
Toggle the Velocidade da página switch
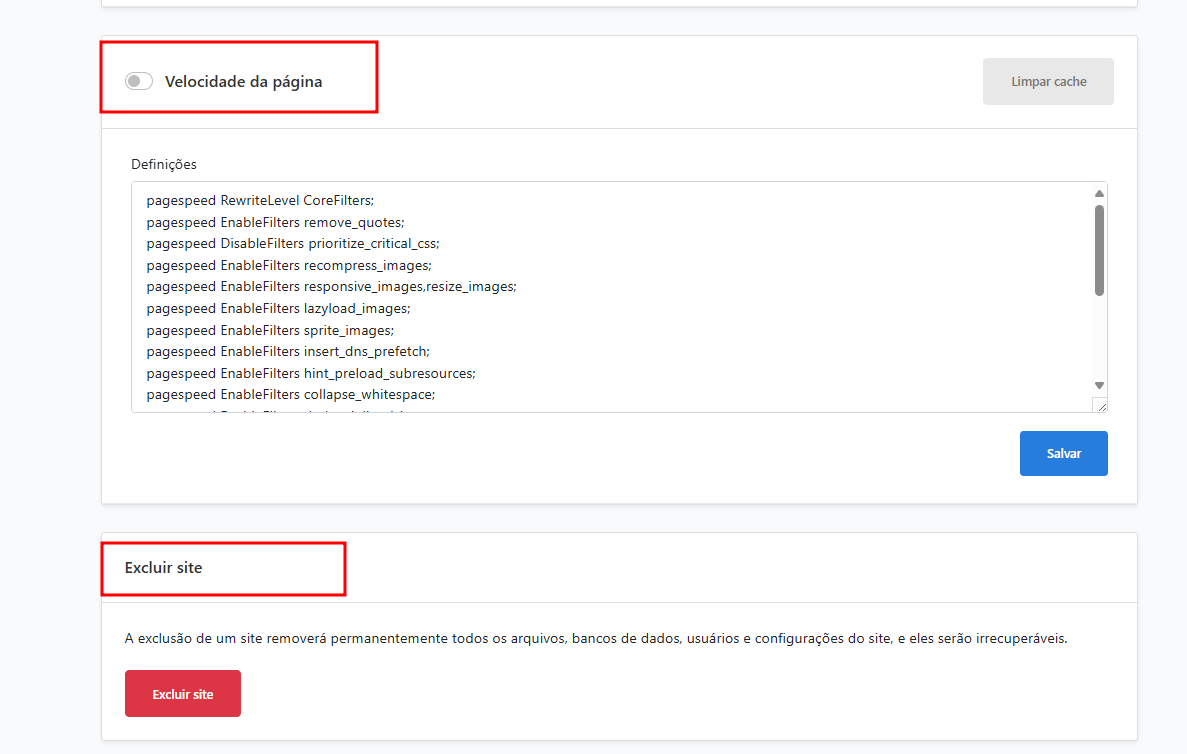(139, 81)
